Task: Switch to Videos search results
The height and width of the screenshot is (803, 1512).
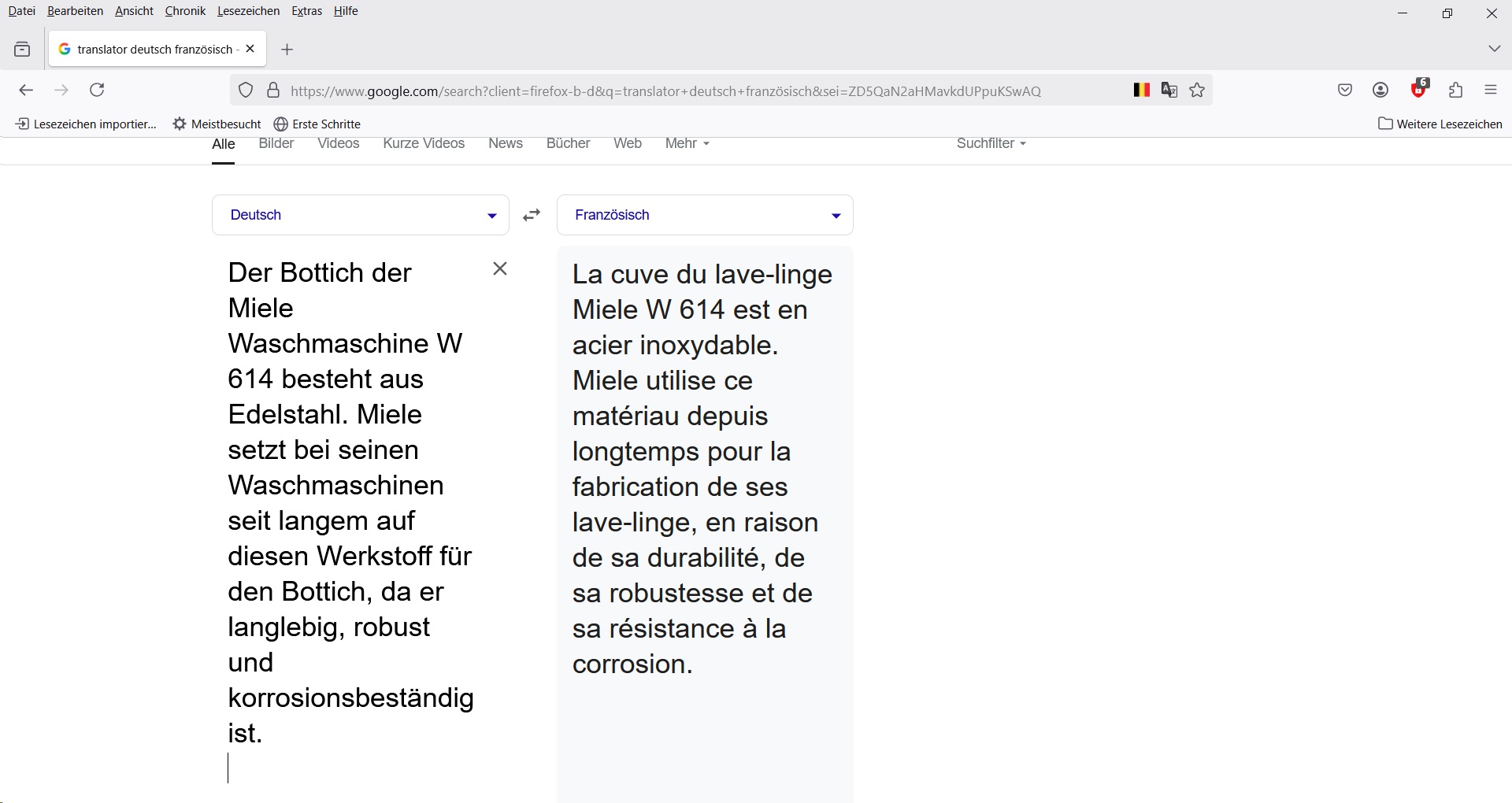Action: point(339,143)
